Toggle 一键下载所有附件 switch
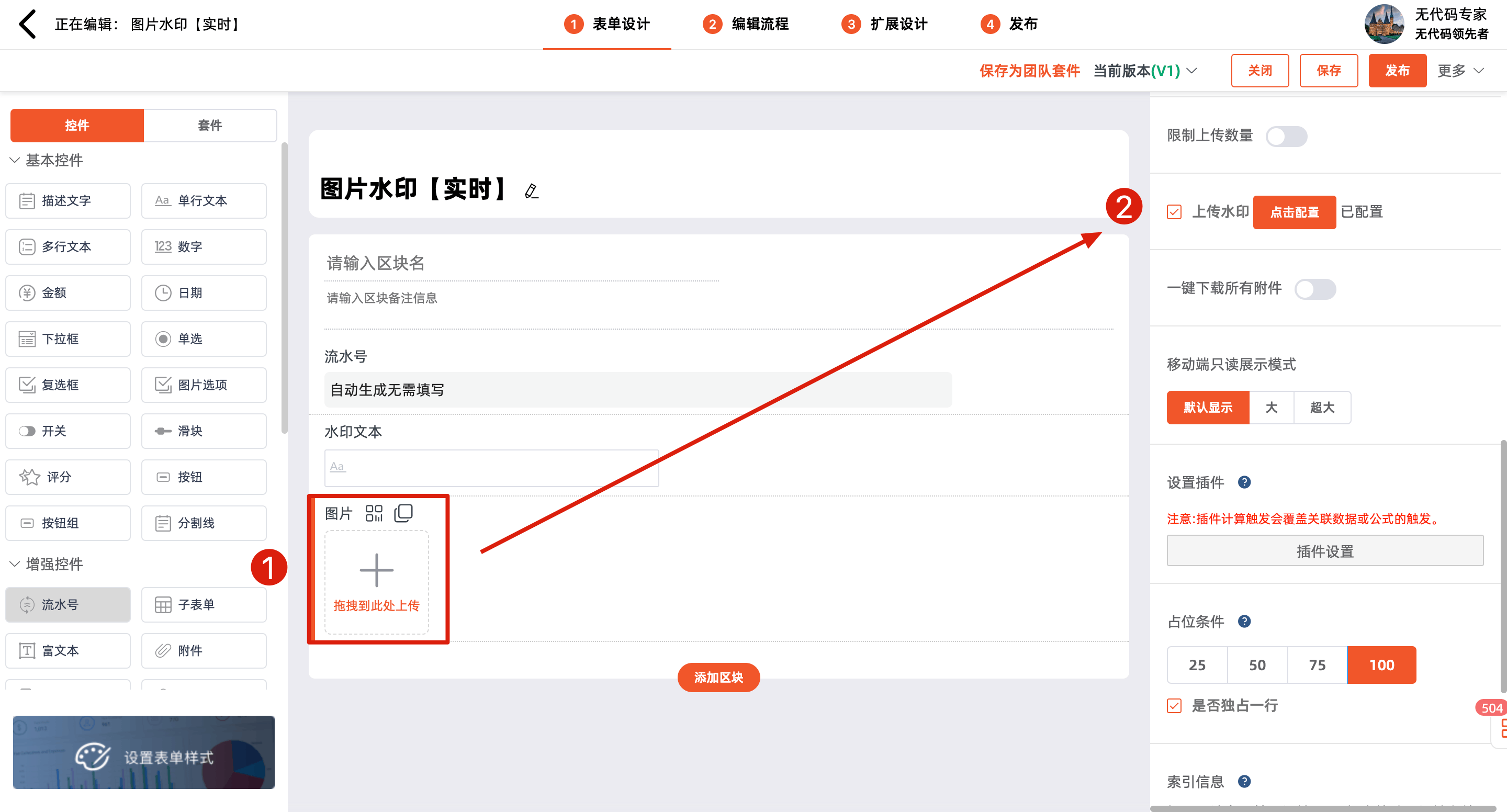This screenshot has width=1507, height=812. 1314,289
